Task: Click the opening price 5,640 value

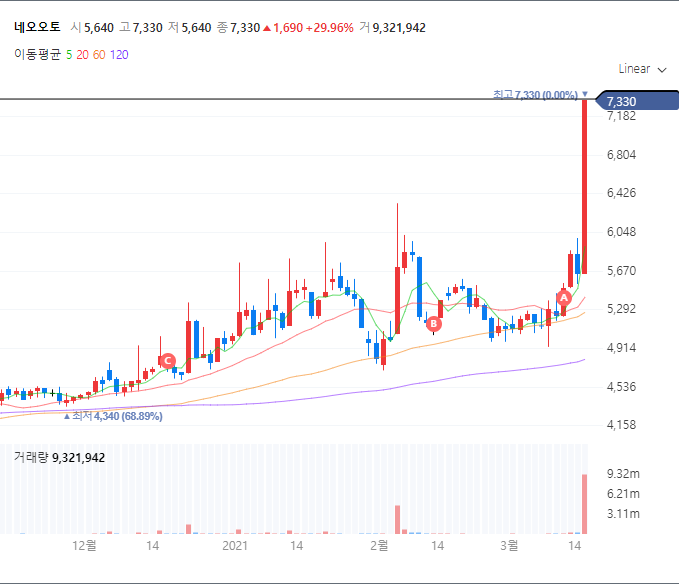Action: (x=99, y=28)
